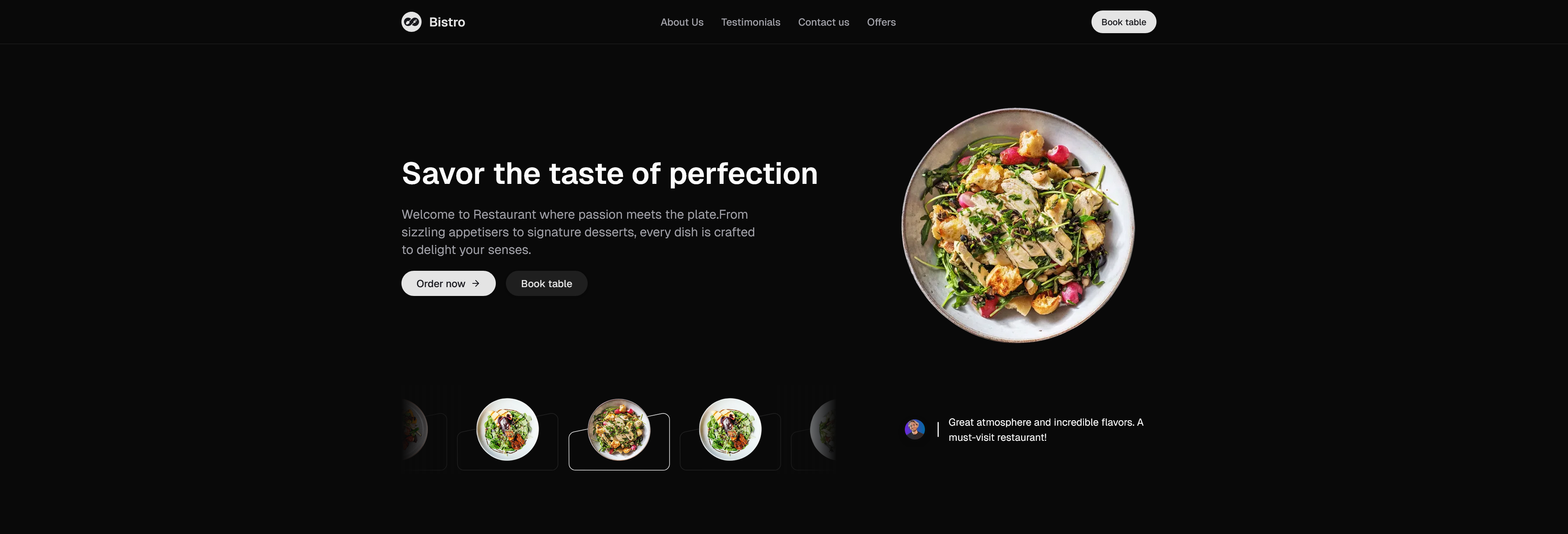Viewport: 1568px width, 534px height.
Task: Select the Offers navigation link
Action: tap(881, 22)
